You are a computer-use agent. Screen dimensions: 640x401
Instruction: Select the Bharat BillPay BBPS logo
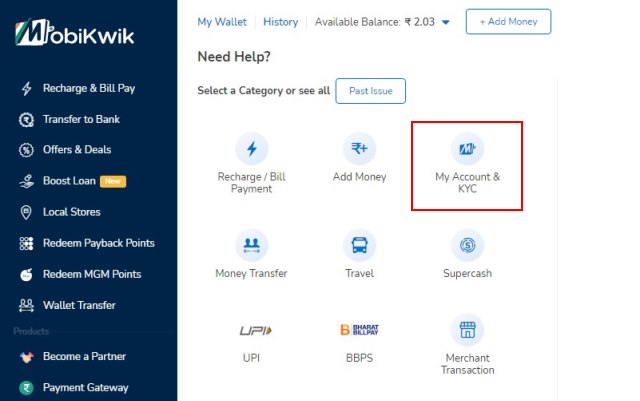pos(359,330)
